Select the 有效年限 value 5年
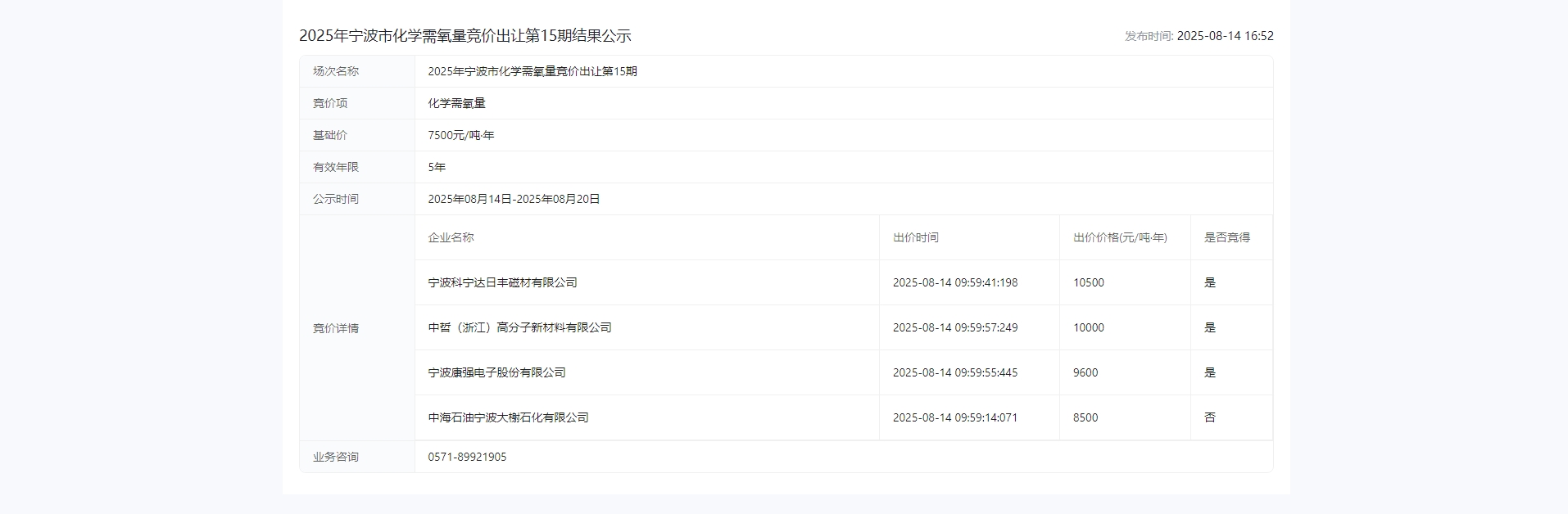The height and width of the screenshot is (514, 1568). point(437,167)
